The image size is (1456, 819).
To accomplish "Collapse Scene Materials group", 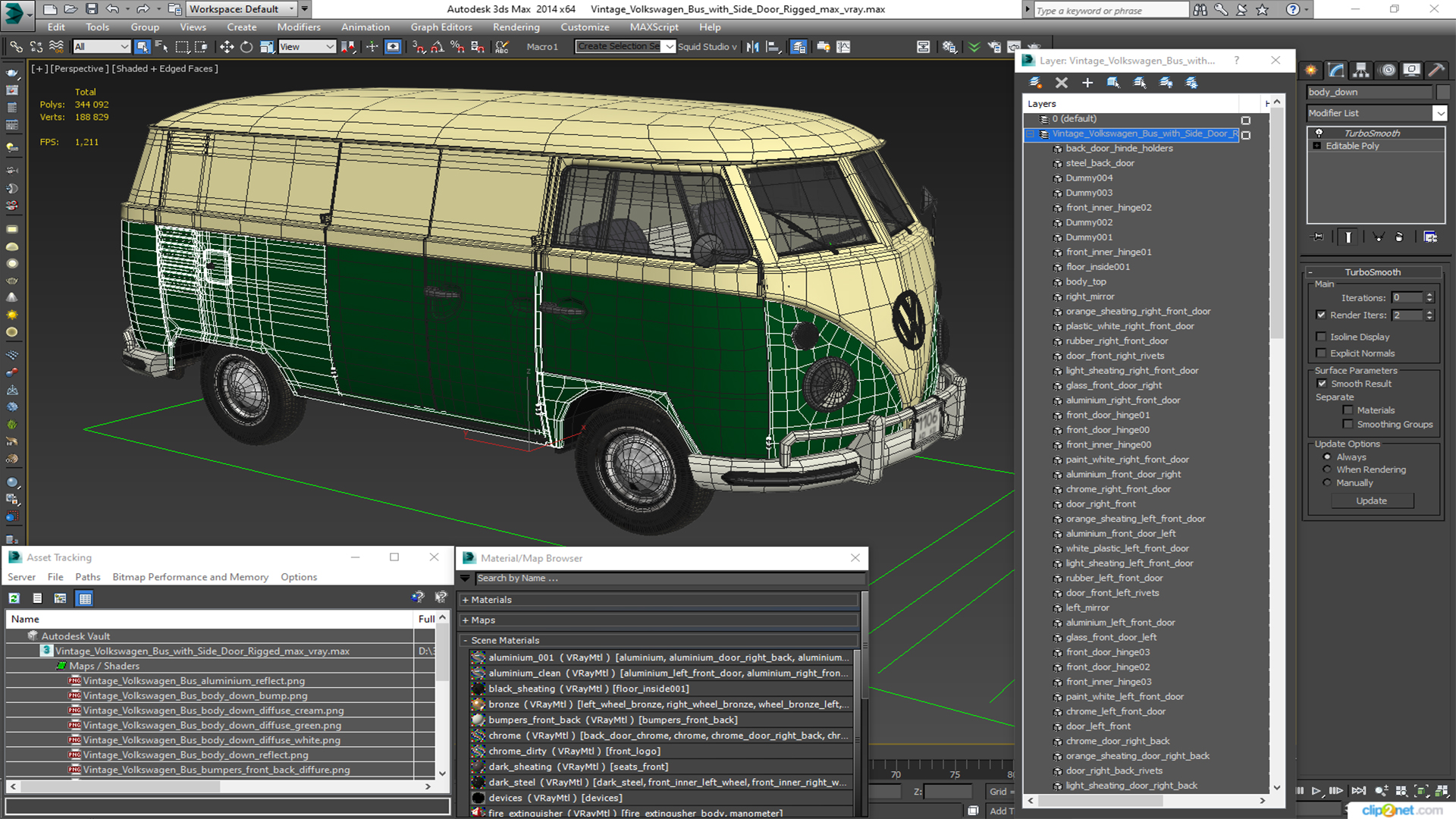I will [465, 641].
